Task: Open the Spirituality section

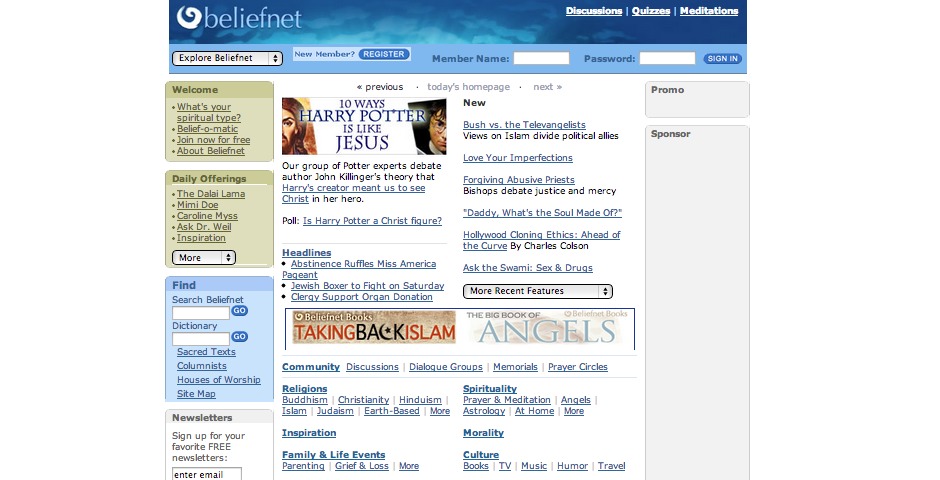Action: click(x=490, y=389)
